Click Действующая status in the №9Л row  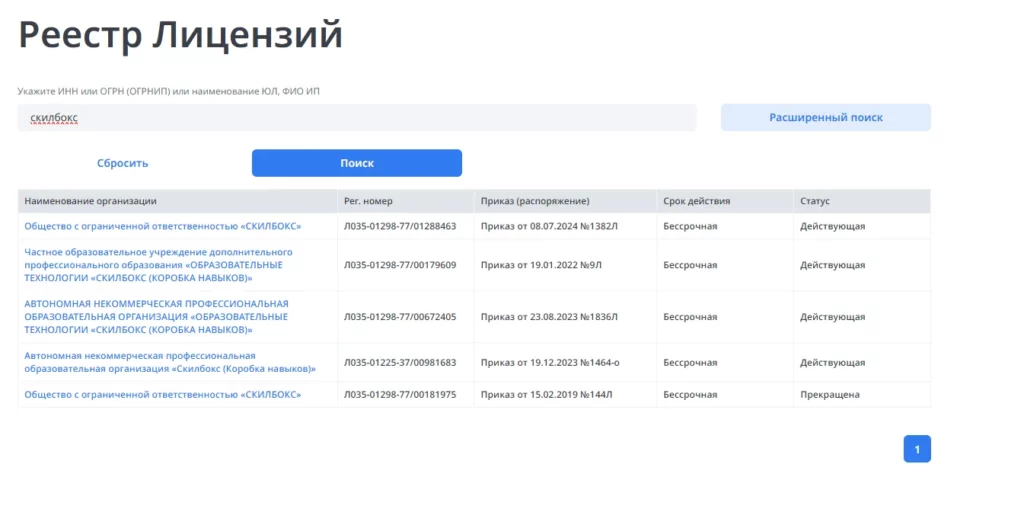(833, 265)
